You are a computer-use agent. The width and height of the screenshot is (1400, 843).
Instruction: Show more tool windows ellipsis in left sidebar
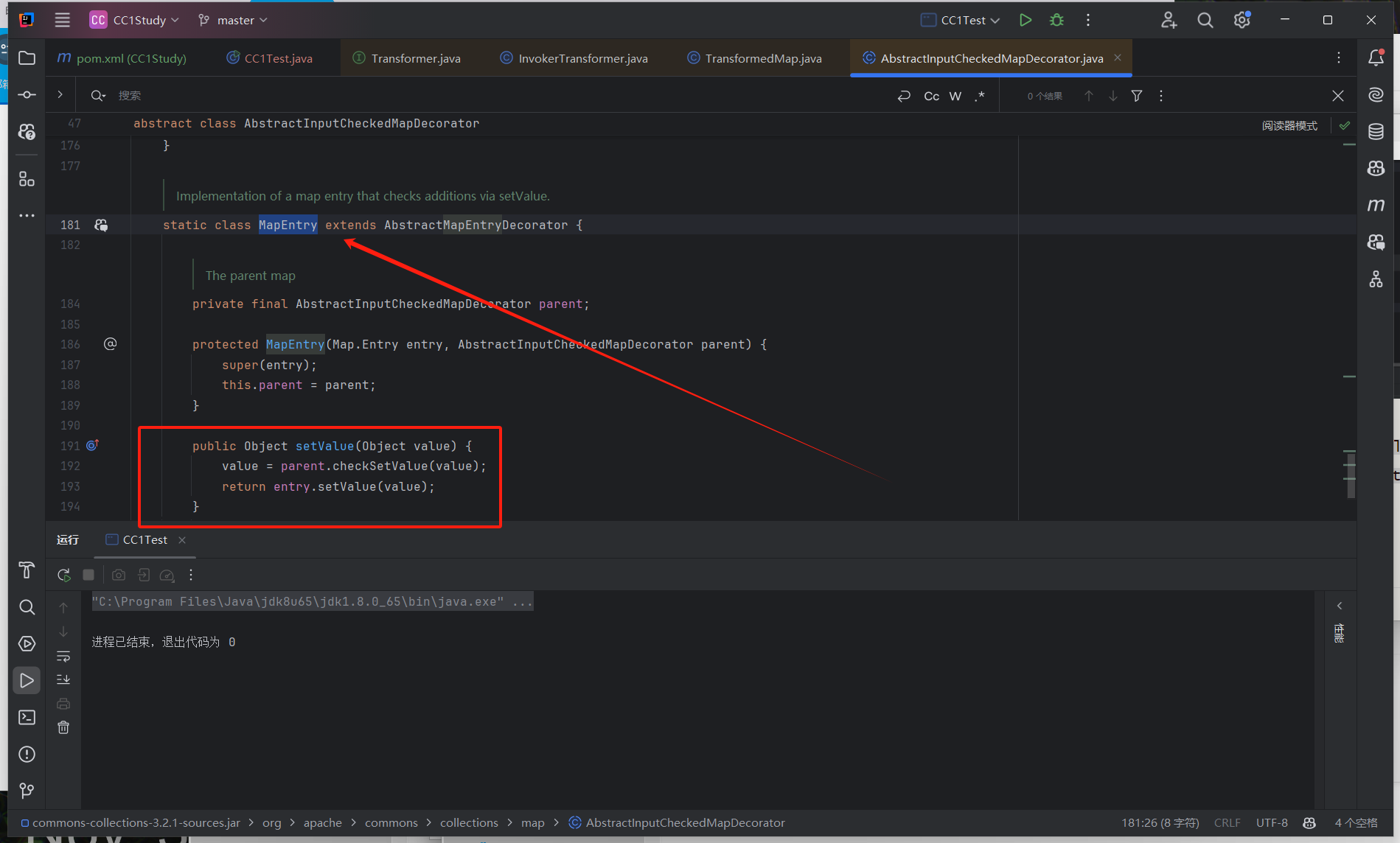click(x=27, y=216)
